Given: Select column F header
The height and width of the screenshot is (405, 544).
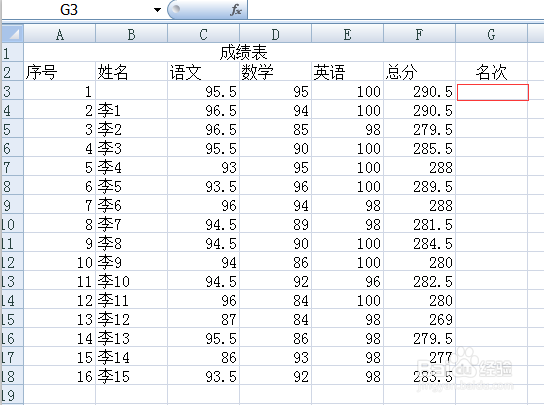Looking at the screenshot, I should pos(419,34).
